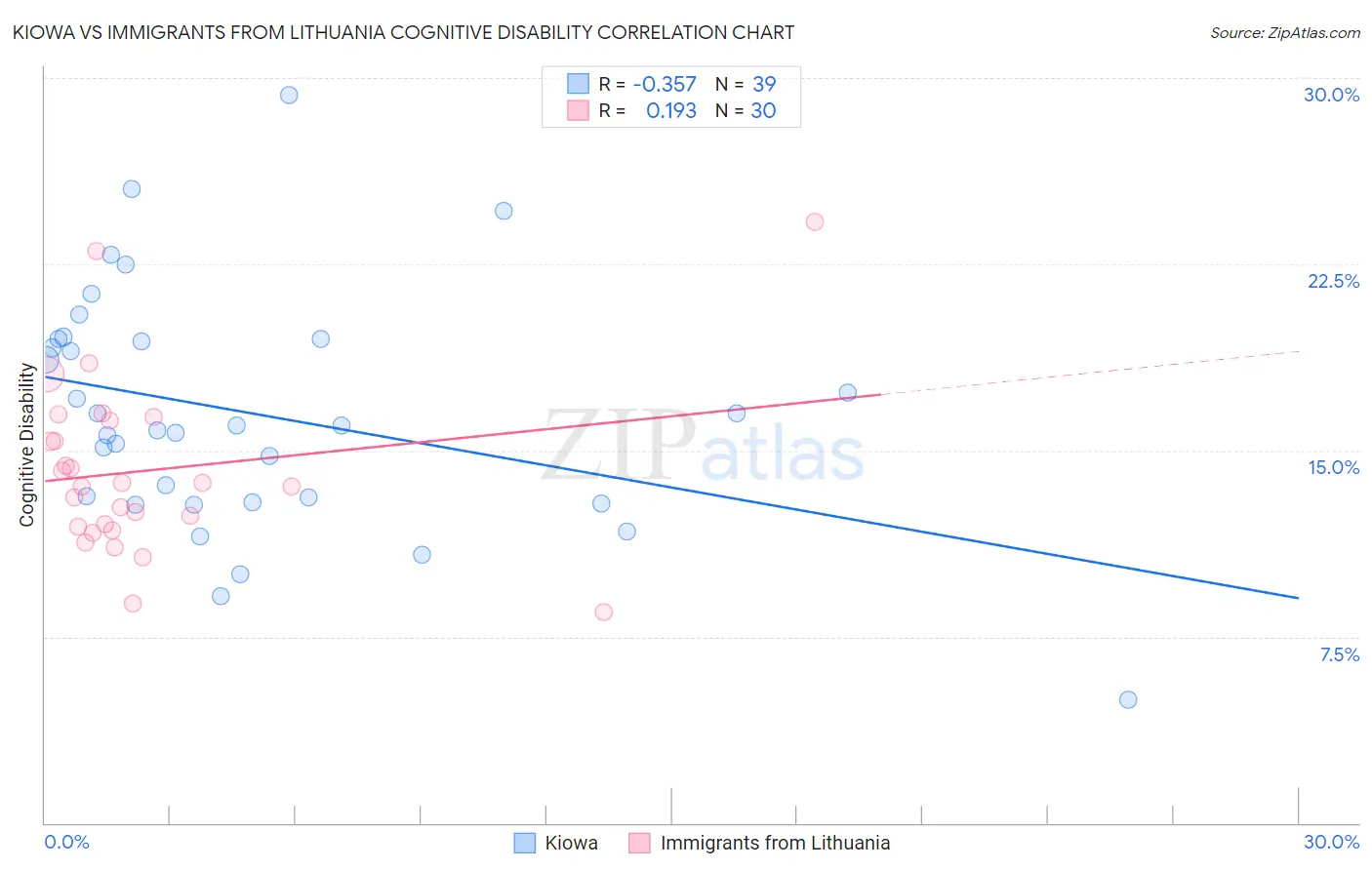Viewport: 1372px width, 870px height.
Task: Click the pink data point near 24%
Action: point(815,221)
